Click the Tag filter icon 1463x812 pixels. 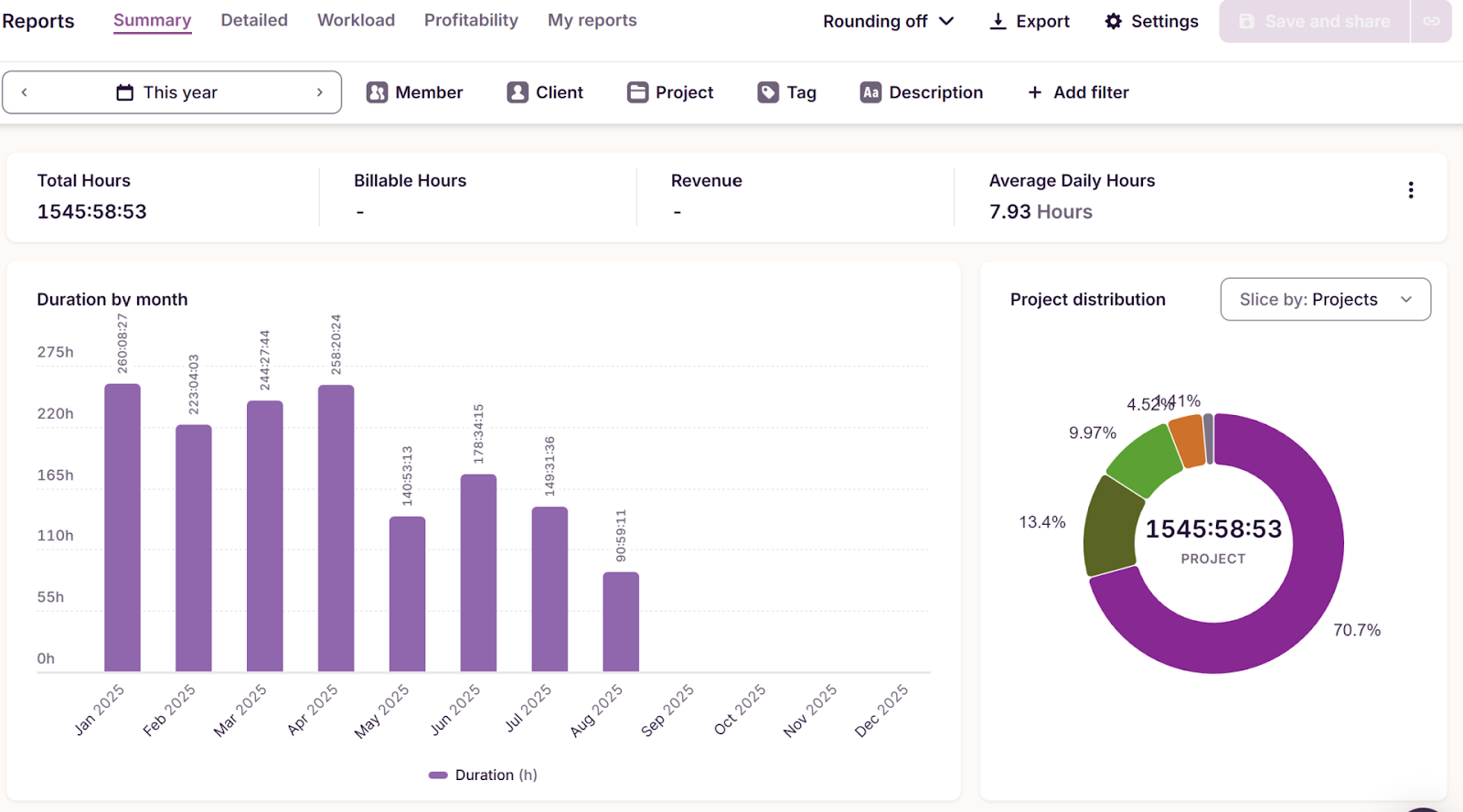click(x=768, y=92)
